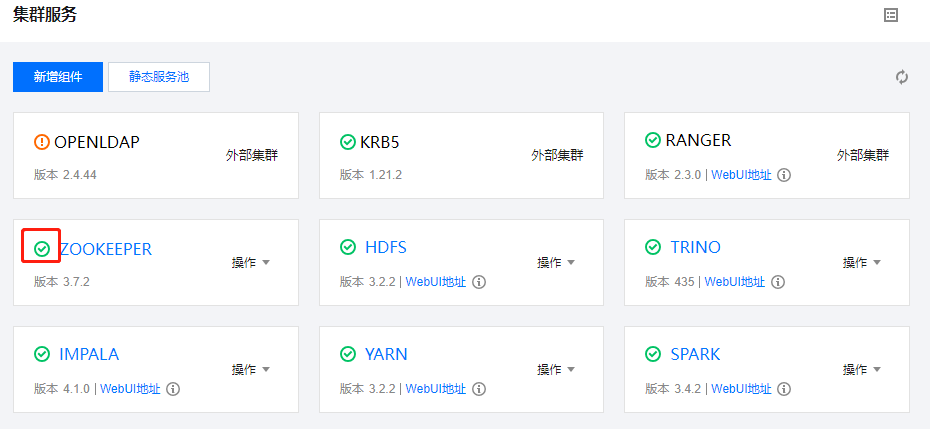Open the TRINO service name link
Image resolution: width=930 pixels, height=429 pixels.
(695, 247)
